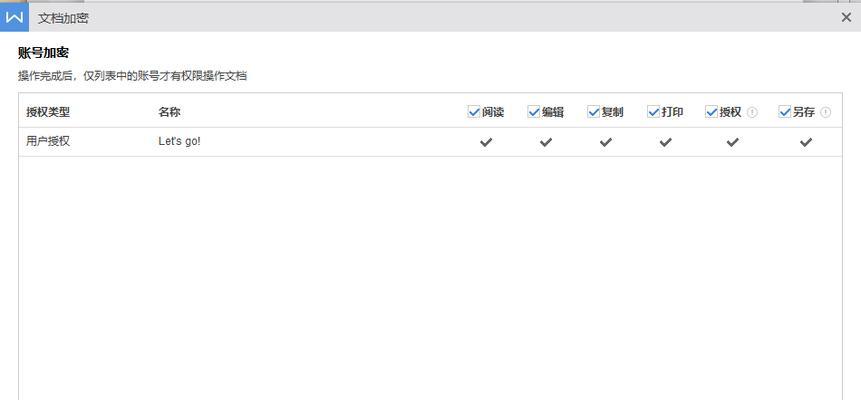Select the Let's go! user name
The image size is (861, 400).
[x=180, y=141]
